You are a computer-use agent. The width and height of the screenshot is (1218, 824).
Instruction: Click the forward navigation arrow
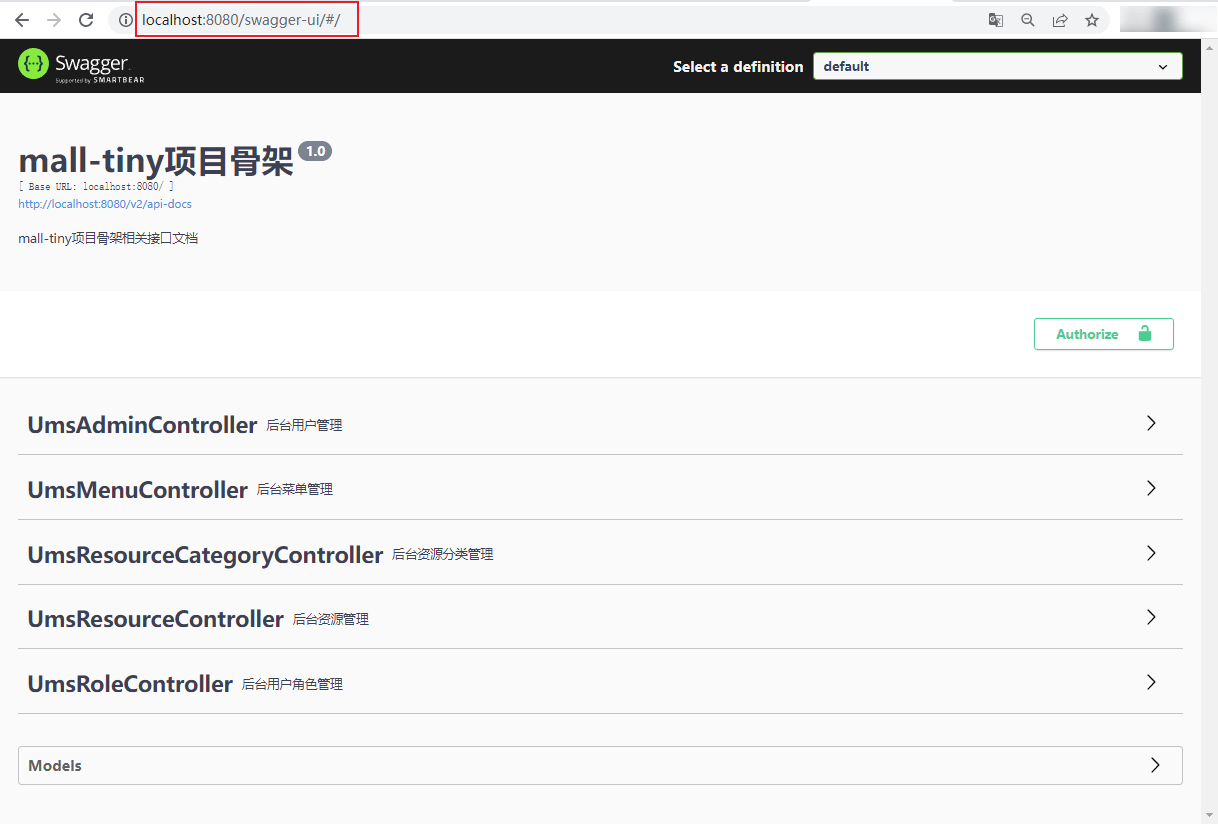click(x=53, y=18)
